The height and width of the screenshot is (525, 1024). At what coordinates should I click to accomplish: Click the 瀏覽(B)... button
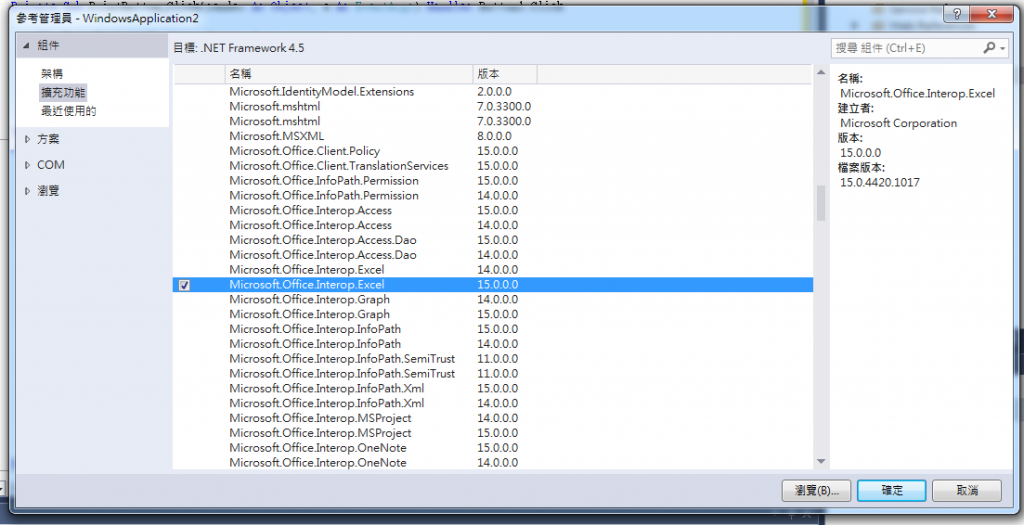pos(816,490)
